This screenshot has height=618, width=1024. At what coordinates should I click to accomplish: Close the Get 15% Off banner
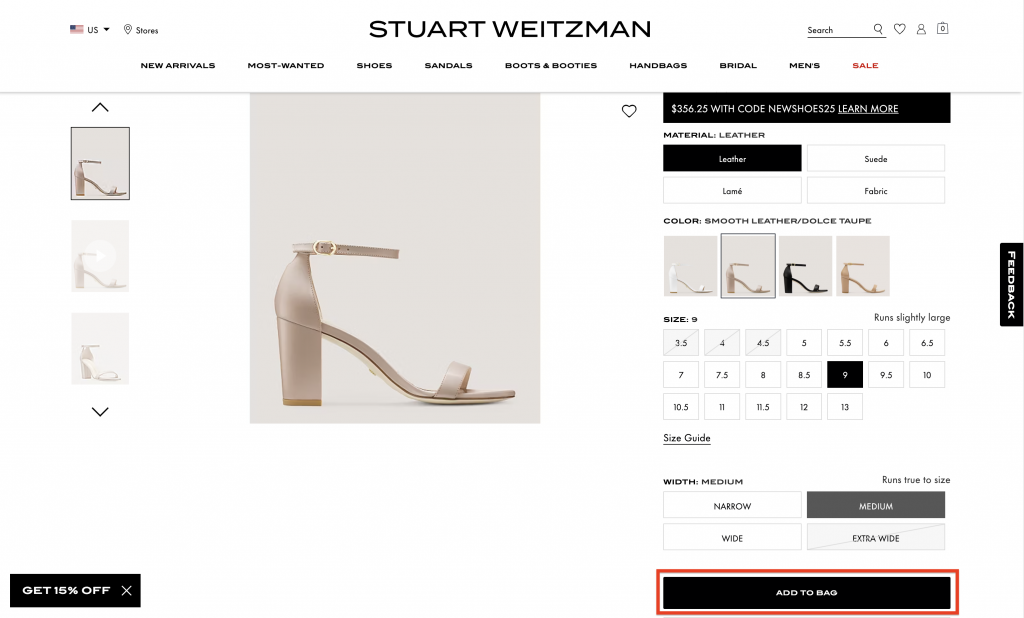[126, 590]
